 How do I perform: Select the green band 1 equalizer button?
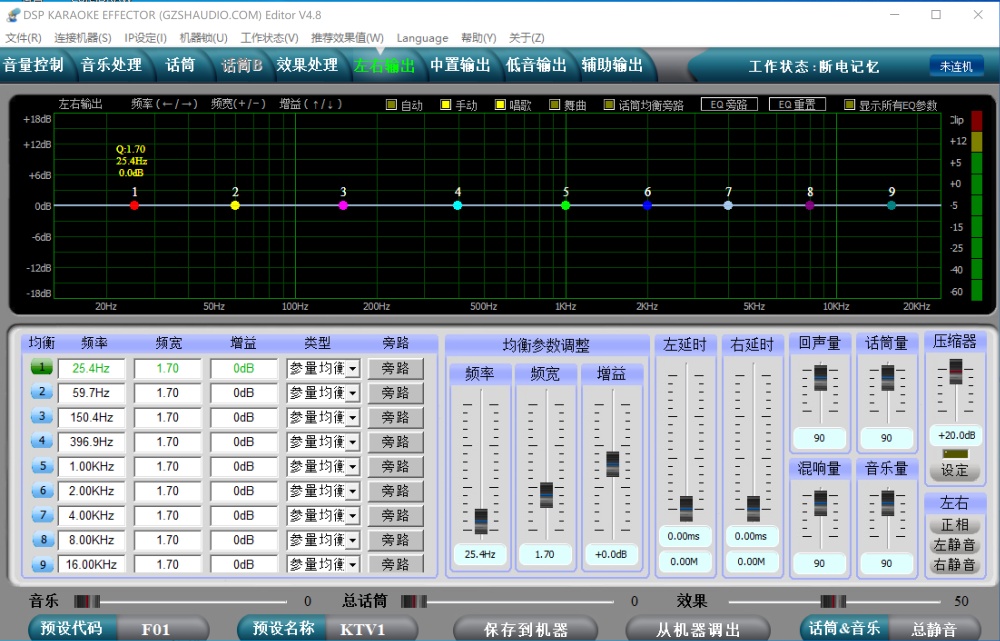pyautogui.click(x=41, y=368)
